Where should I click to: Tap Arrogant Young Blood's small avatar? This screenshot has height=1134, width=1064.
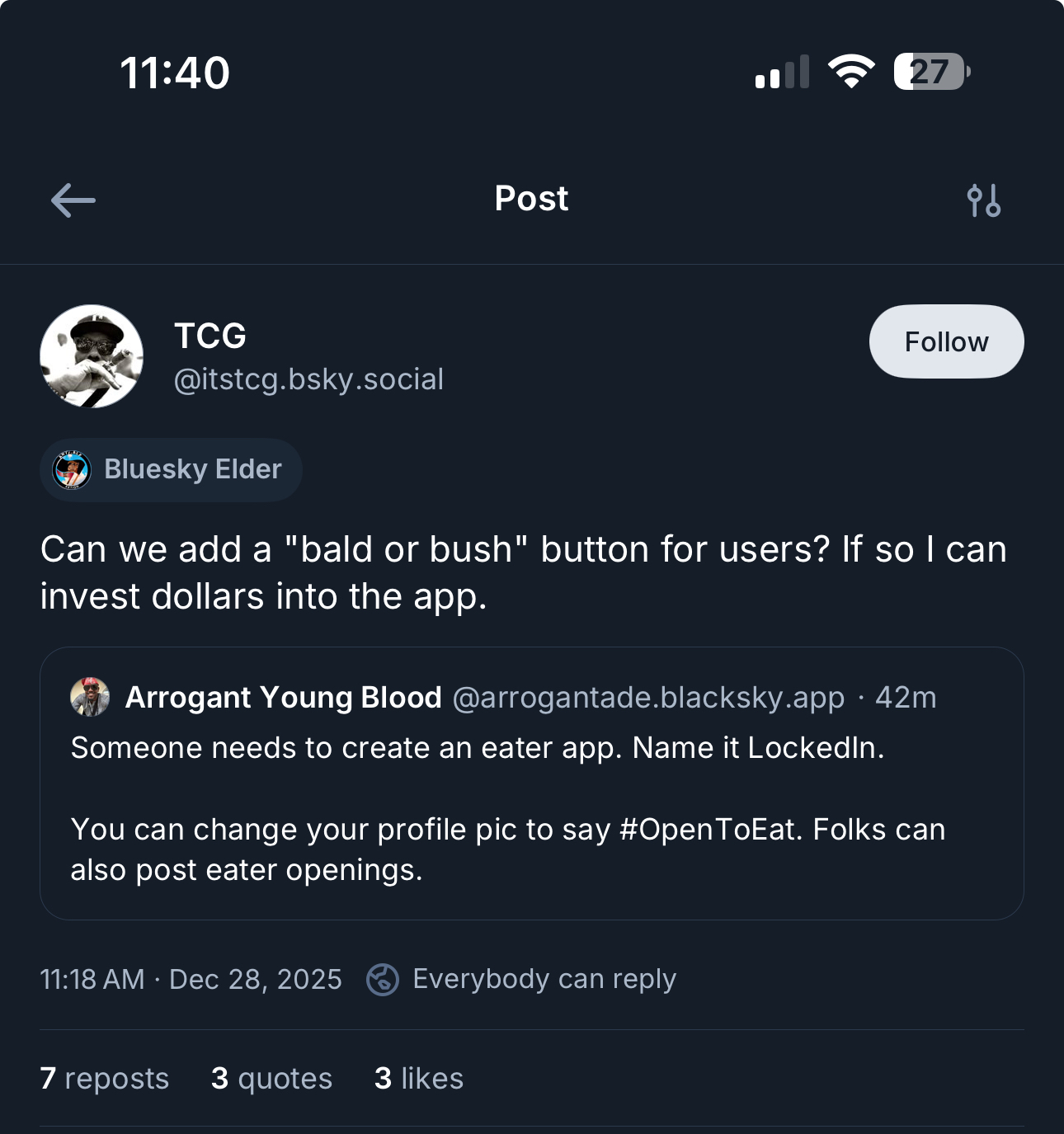(x=90, y=698)
